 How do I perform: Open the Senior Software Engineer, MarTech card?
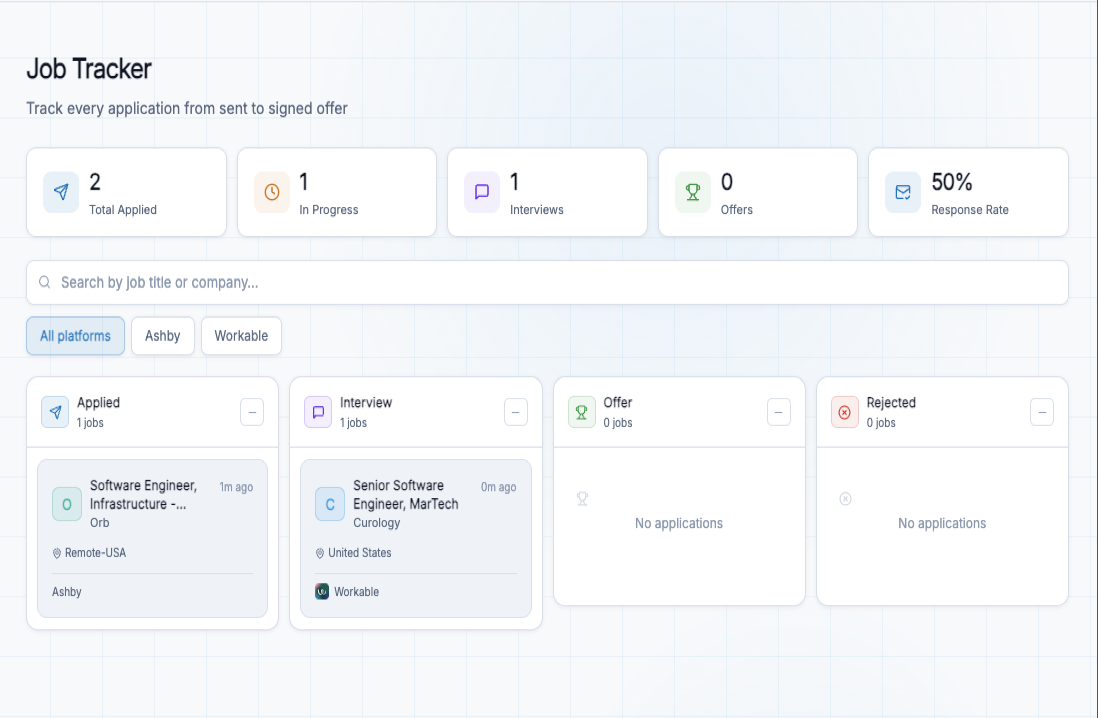415,538
